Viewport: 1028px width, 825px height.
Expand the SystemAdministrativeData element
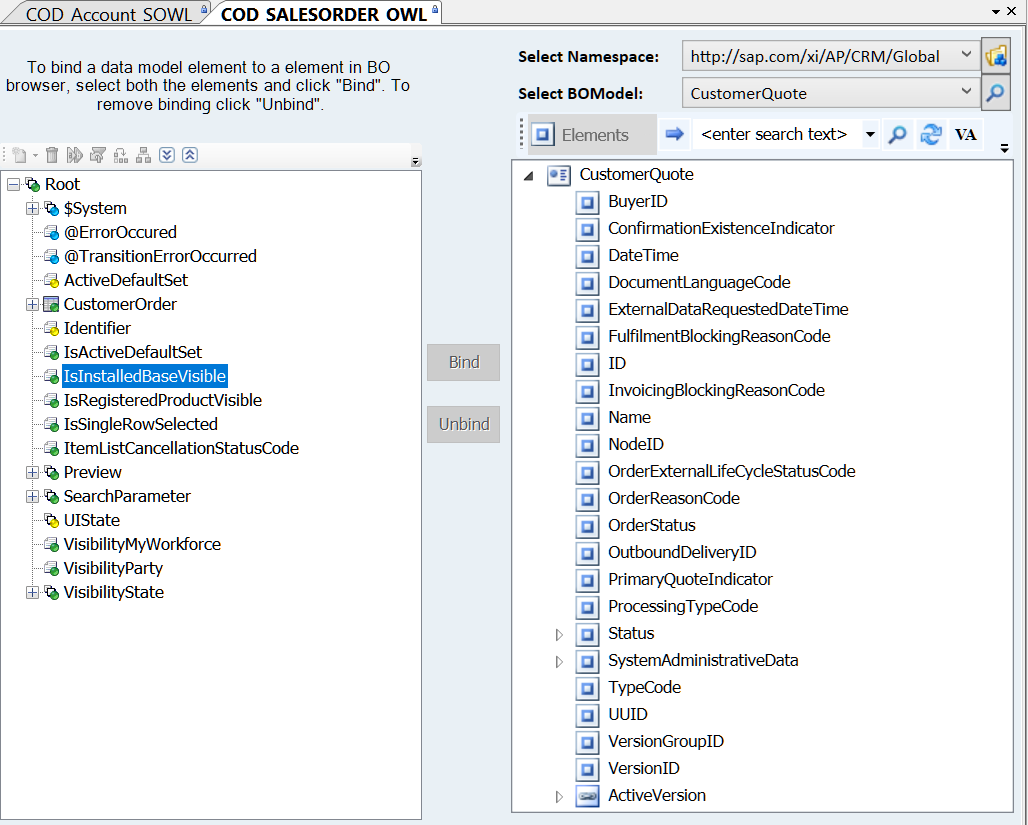tap(559, 661)
